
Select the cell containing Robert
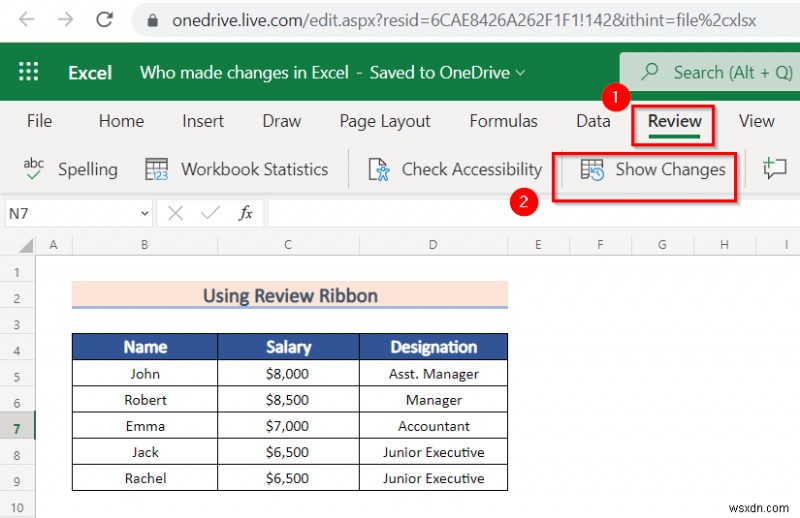pyautogui.click(x=145, y=400)
